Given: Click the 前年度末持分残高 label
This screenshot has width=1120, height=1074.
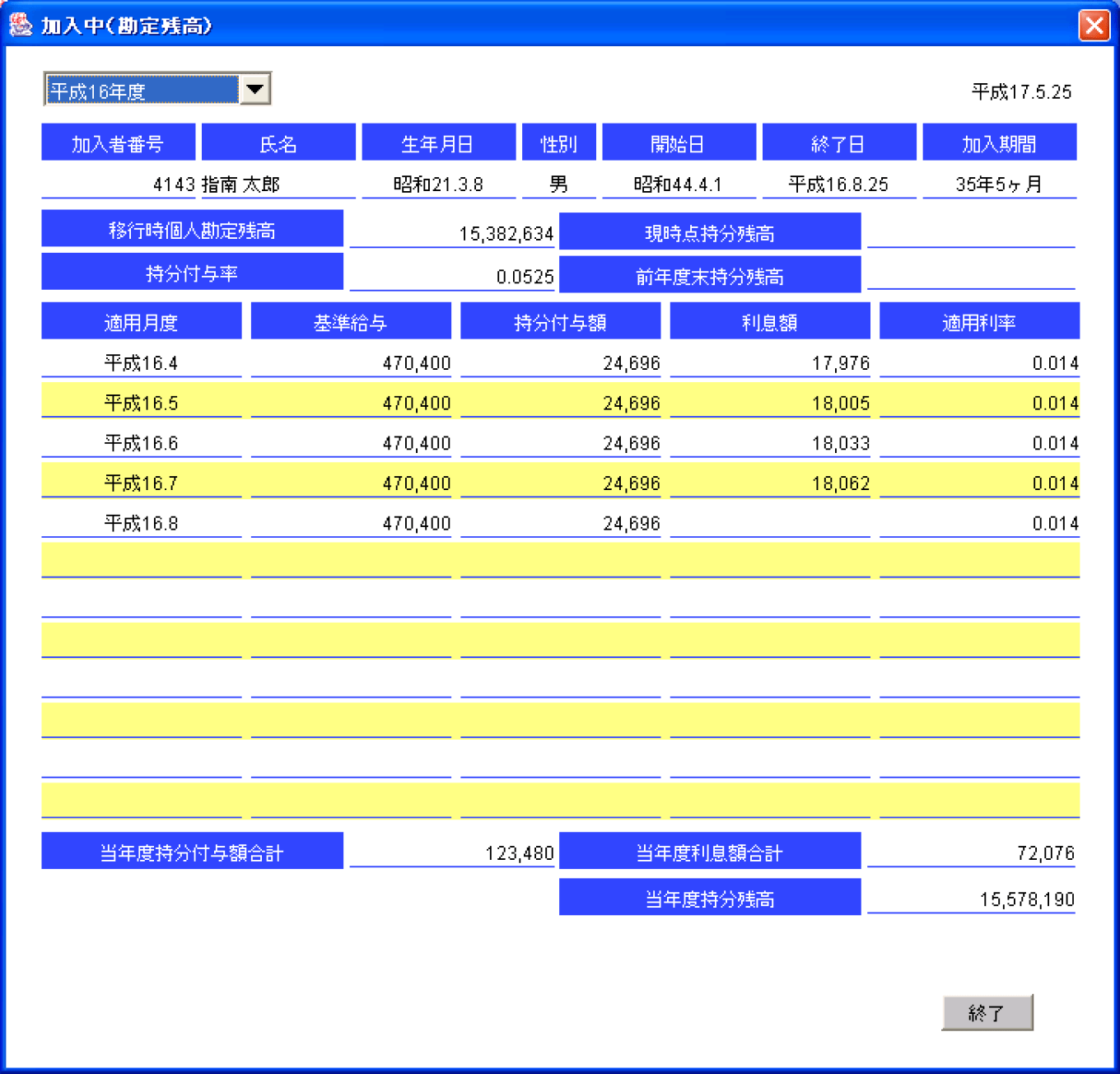Looking at the screenshot, I should (710, 275).
